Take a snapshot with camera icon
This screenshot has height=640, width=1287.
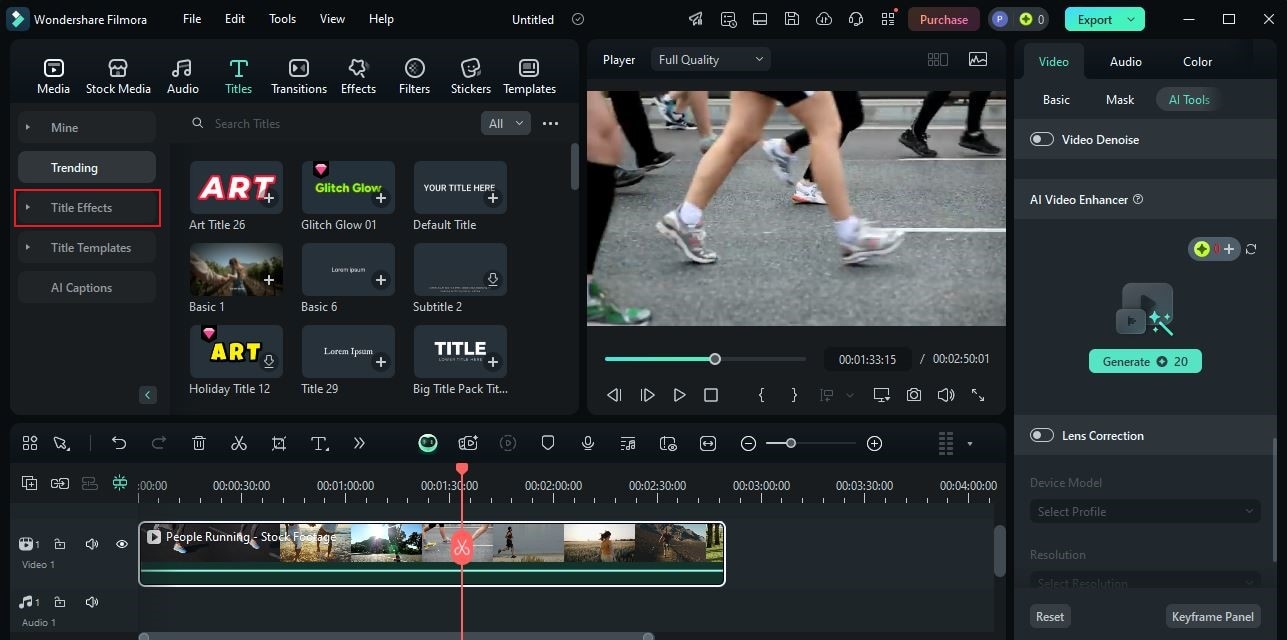914,395
